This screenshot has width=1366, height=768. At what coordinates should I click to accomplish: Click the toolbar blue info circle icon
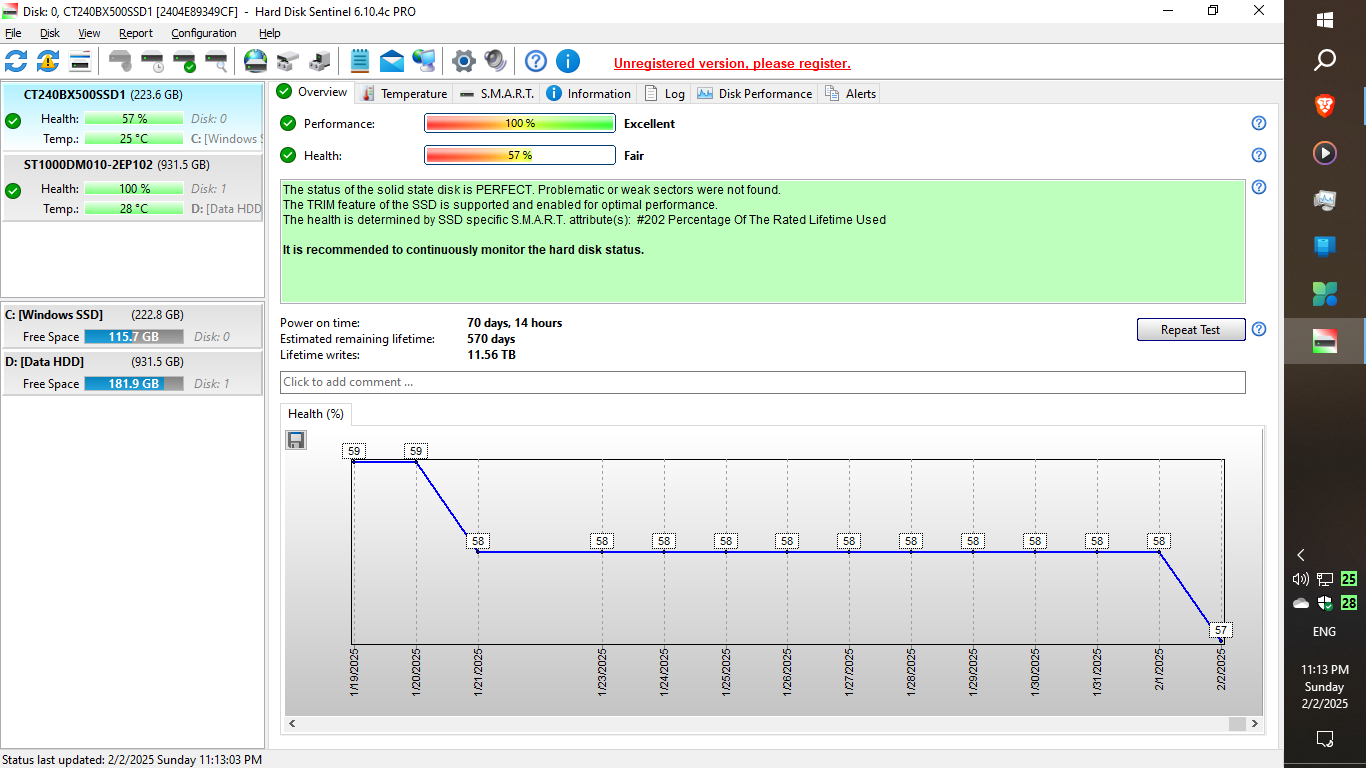pyautogui.click(x=568, y=61)
